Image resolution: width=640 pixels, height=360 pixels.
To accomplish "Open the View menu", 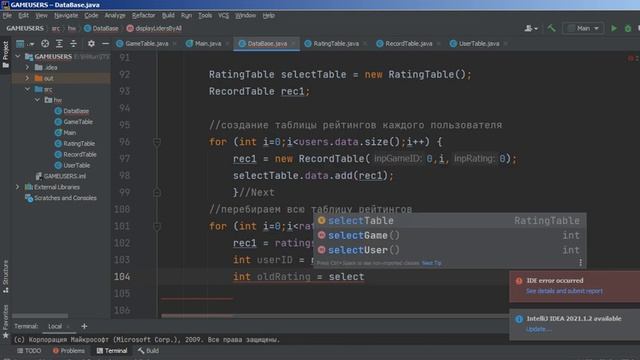I will click(x=41, y=16).
